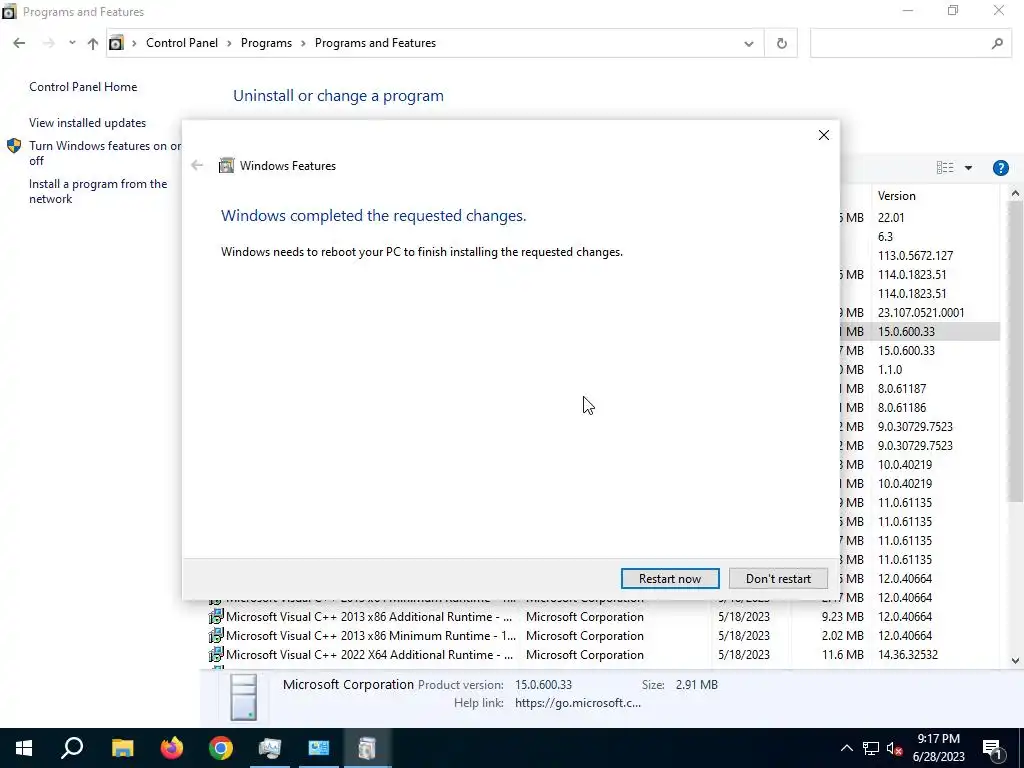Click the scroll down arrow of program list

(x=1015, y=661)
